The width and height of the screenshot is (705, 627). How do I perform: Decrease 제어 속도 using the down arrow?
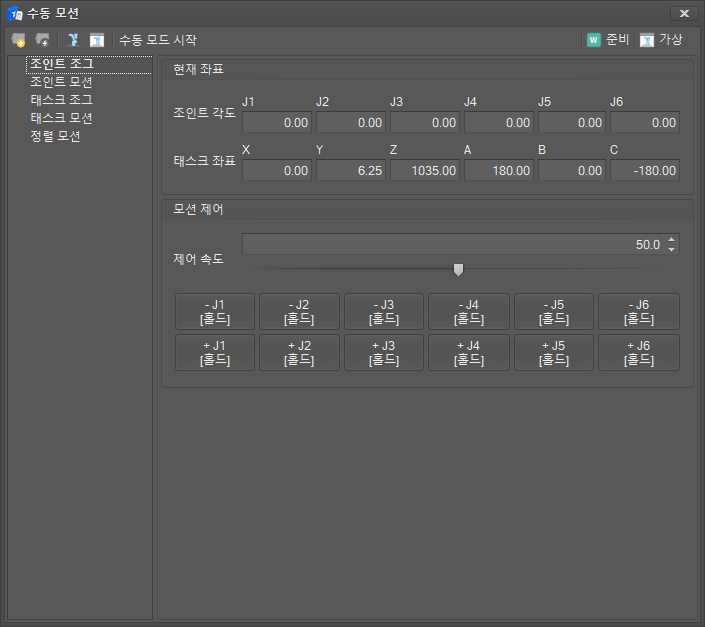point(672,250)
